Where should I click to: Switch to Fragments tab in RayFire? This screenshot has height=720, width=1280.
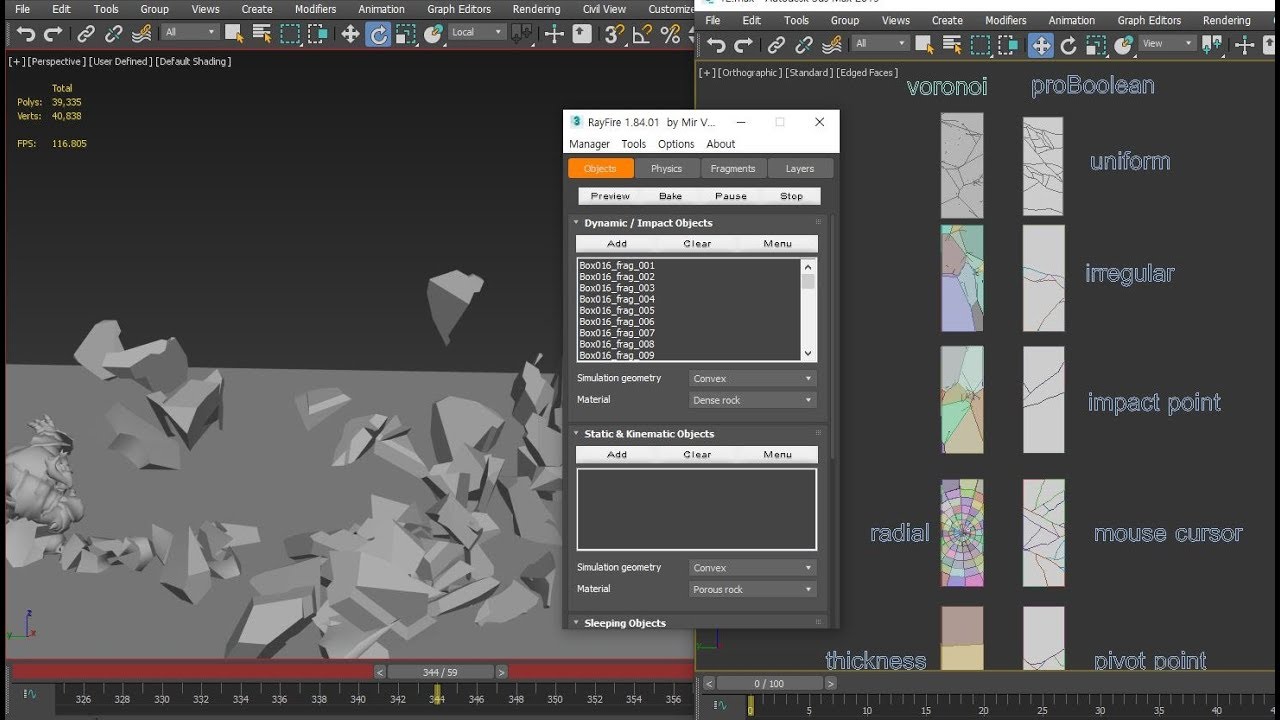pos(733,168)
